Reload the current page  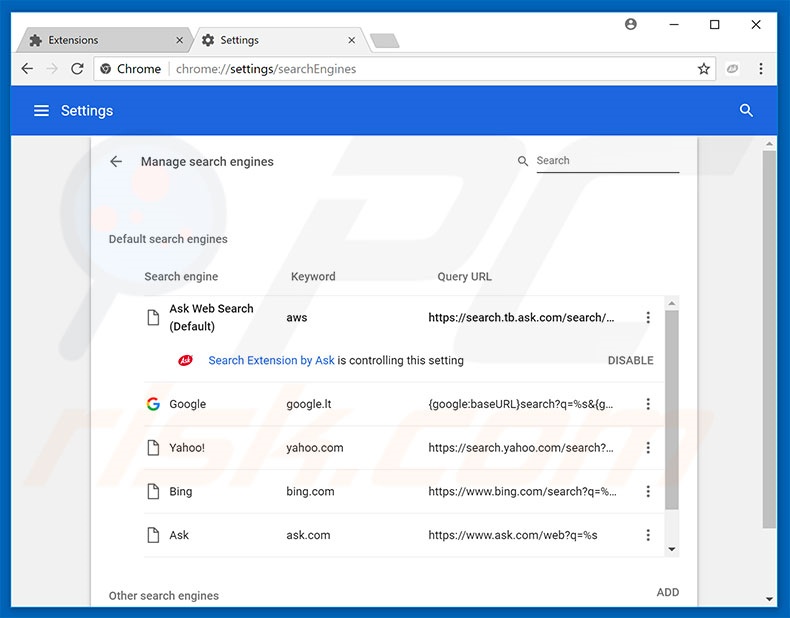pyautogui.click(x=77, y=69)
